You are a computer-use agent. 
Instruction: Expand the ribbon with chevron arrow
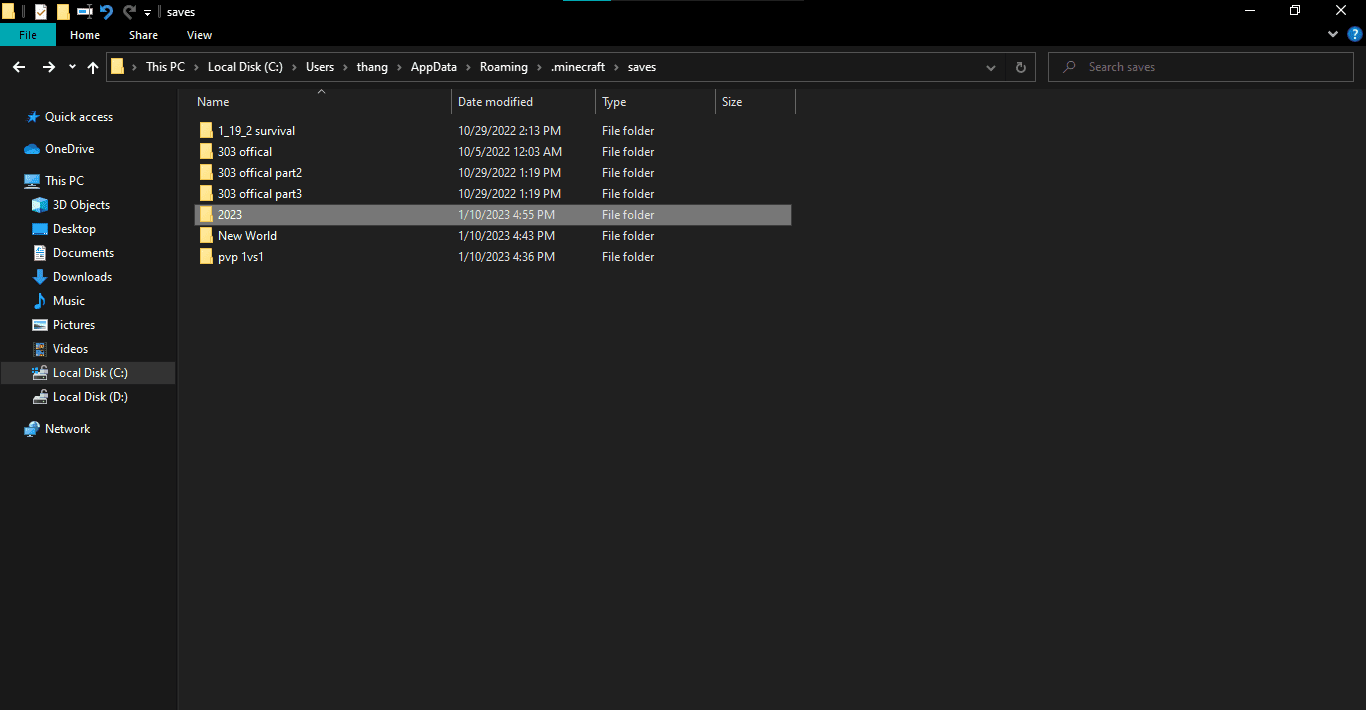click(x=1333, y=34)
